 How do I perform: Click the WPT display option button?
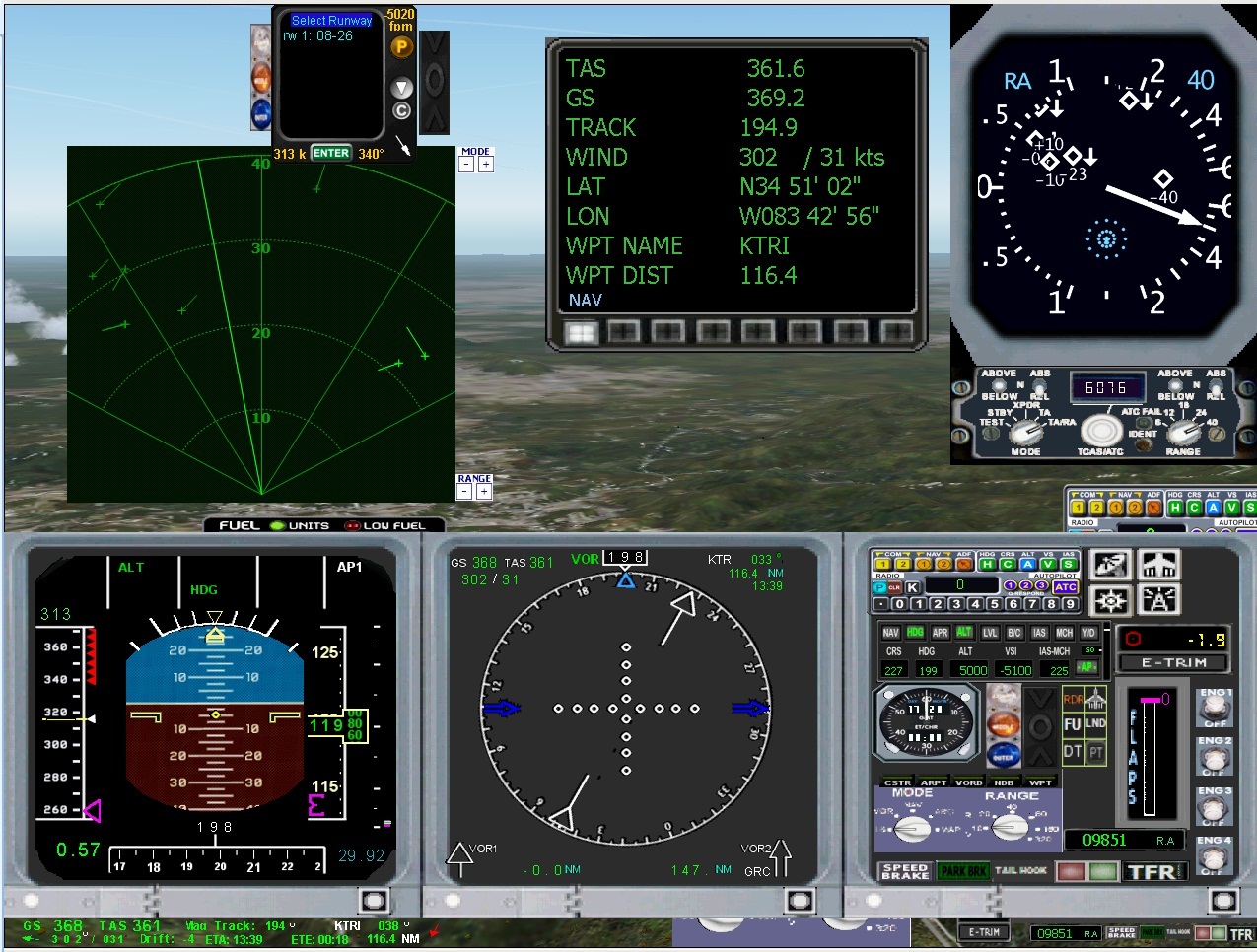point(1040,782)
